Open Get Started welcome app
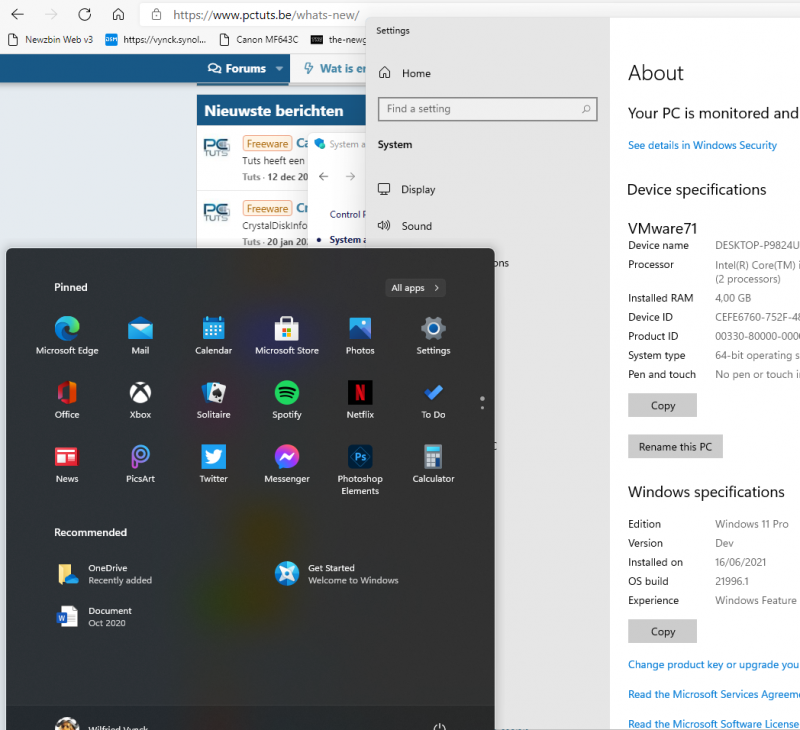The width and height of the screenshot is (800, 730). click(x=337, y=574)
